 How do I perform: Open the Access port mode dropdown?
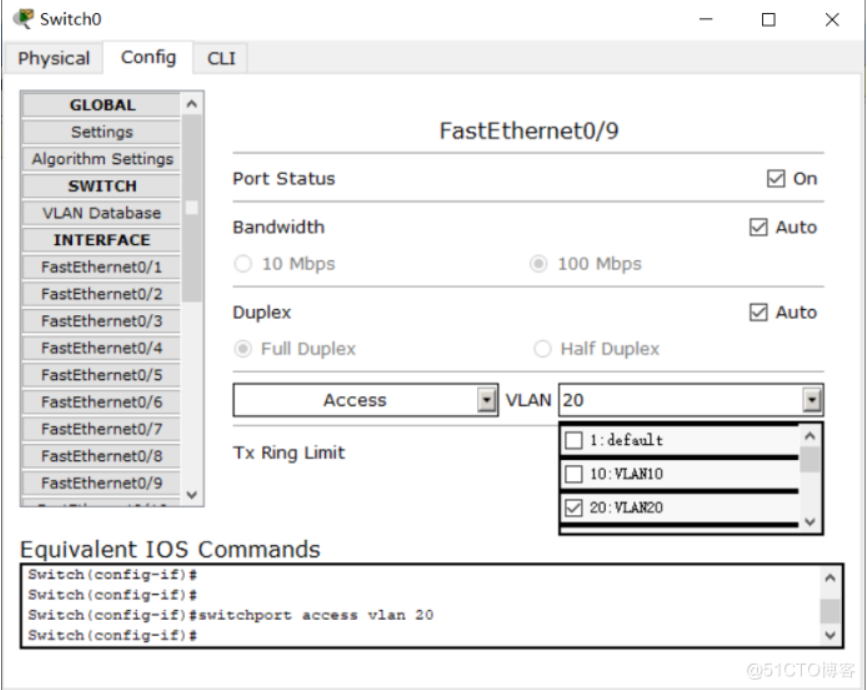(487, 401)
